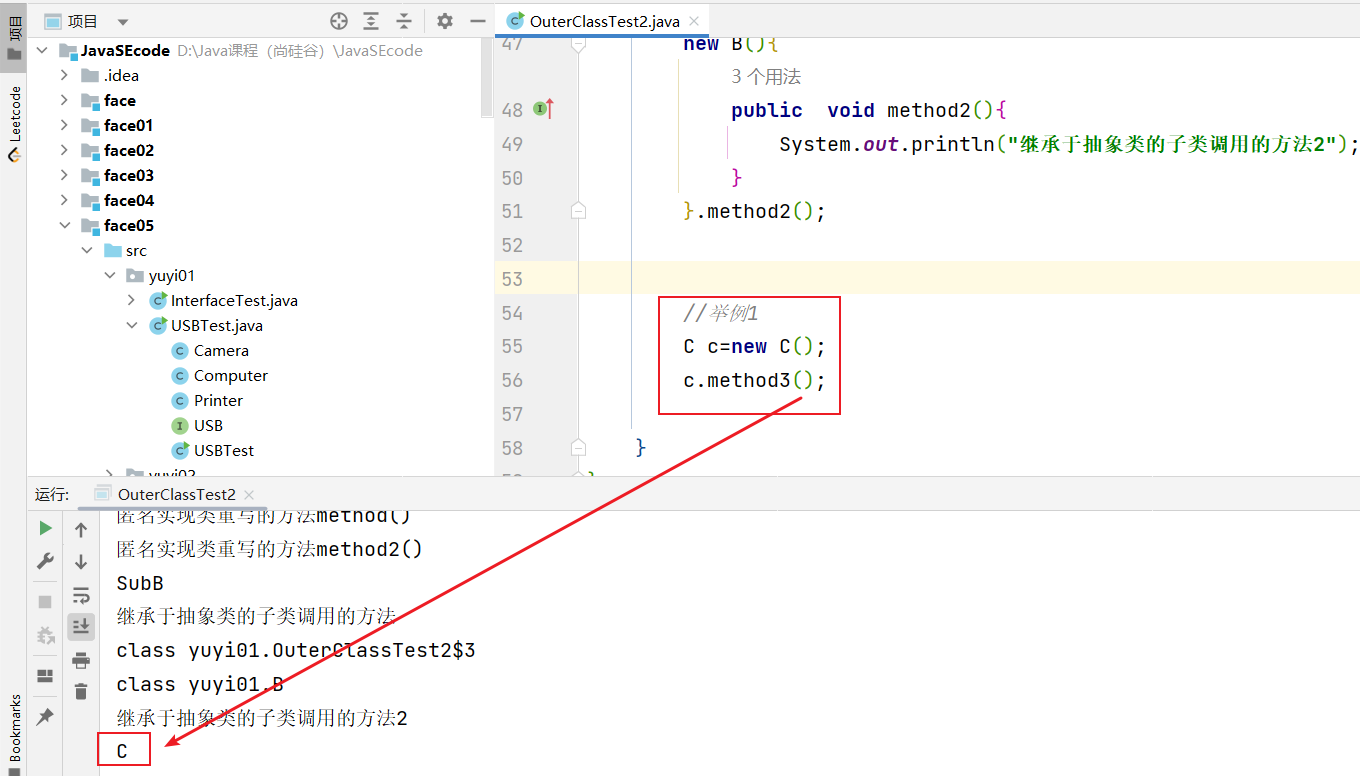Click the fold marker on line 51
Screen dimensions: 1360x776
click(578, 211)
